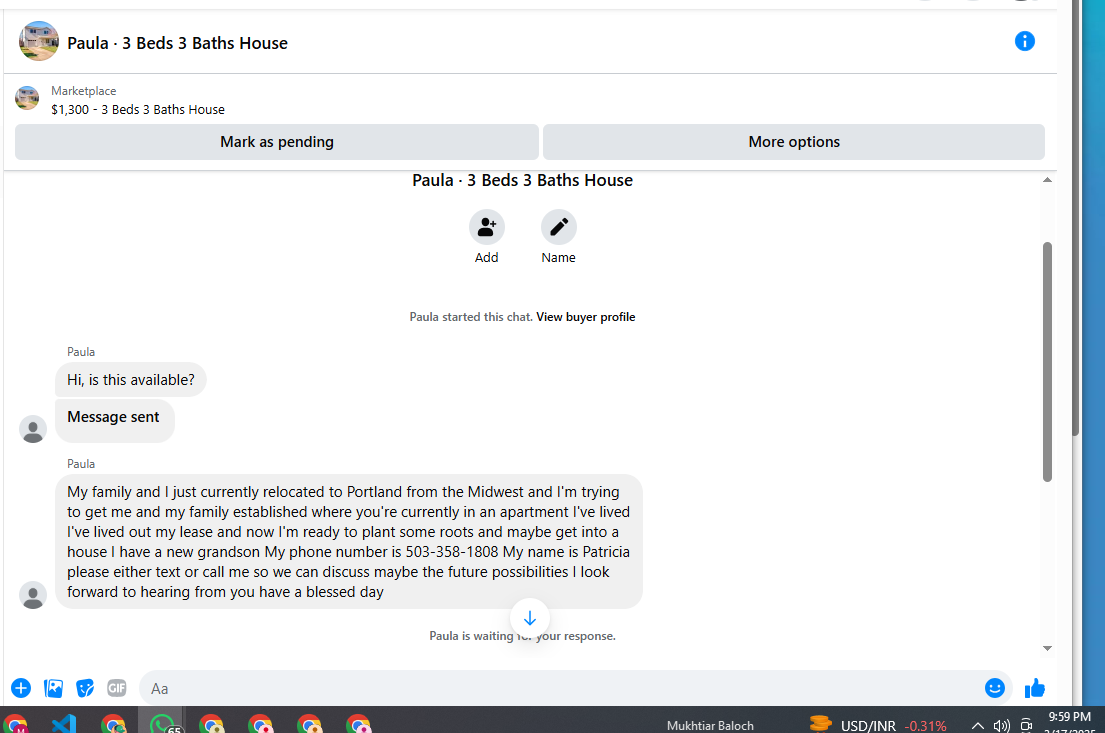Click the browser page scrollbar at the window's edge
This screenshot has height=733, width=1105.
(x=1075, y=218)
